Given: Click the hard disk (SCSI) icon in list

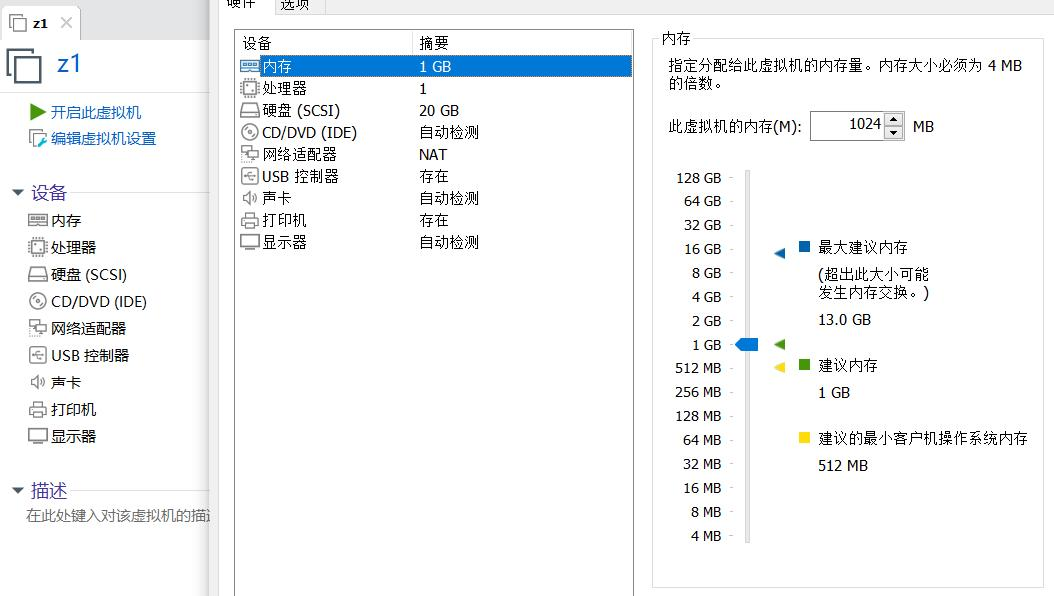Looking at the screenshot, I should point(249,110).
